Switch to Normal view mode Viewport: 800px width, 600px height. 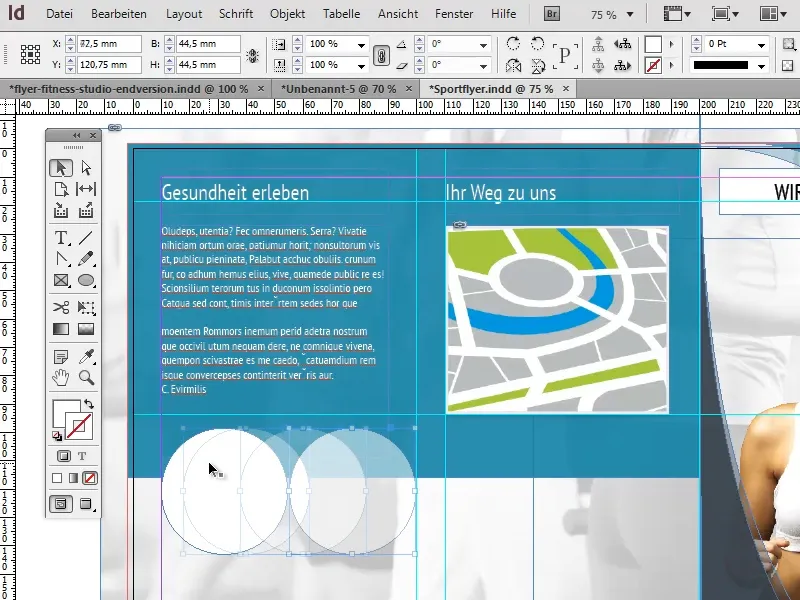pos(61,504)
